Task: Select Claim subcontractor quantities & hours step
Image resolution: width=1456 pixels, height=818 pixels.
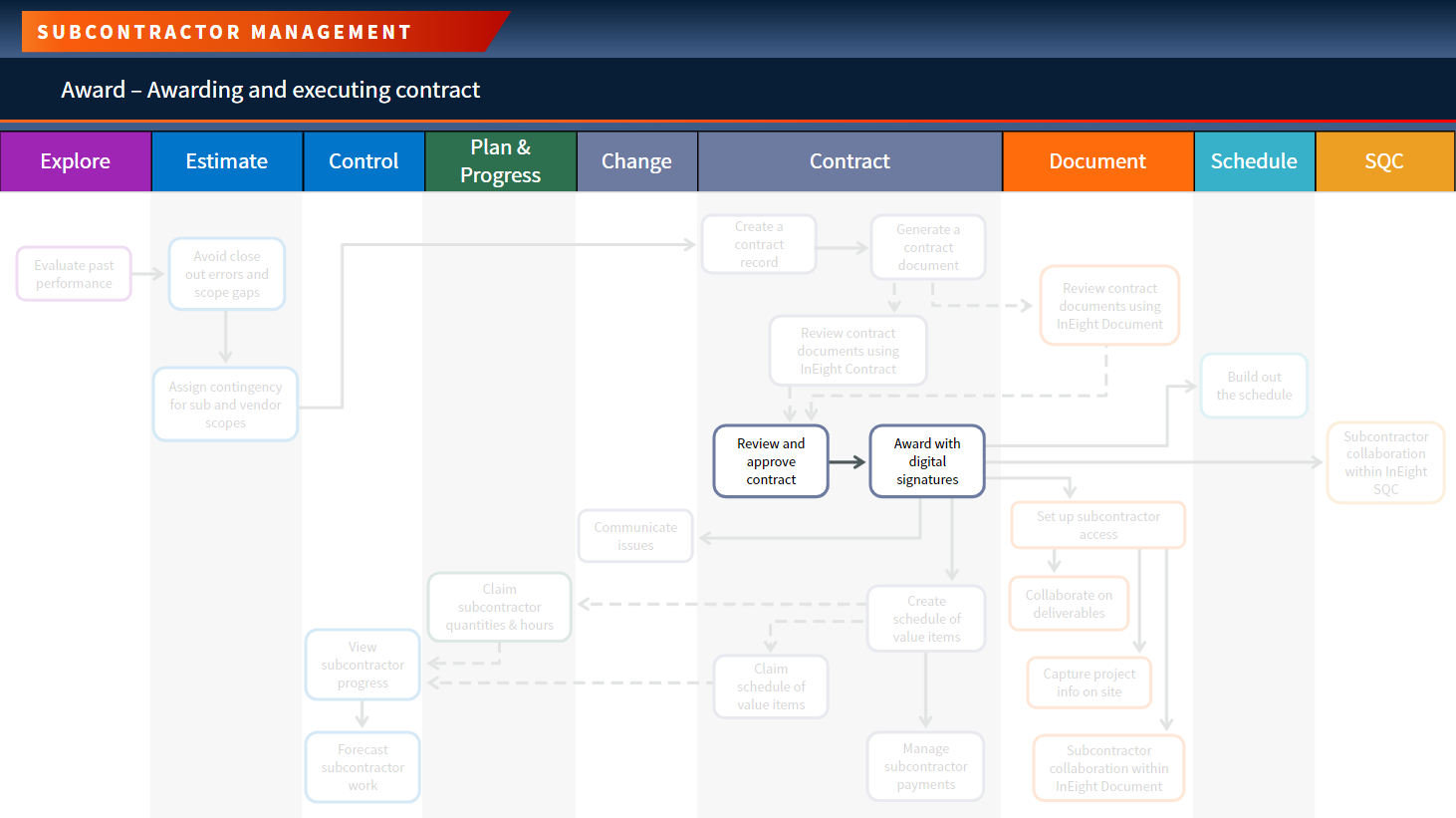Action: [x=500, y=607]
